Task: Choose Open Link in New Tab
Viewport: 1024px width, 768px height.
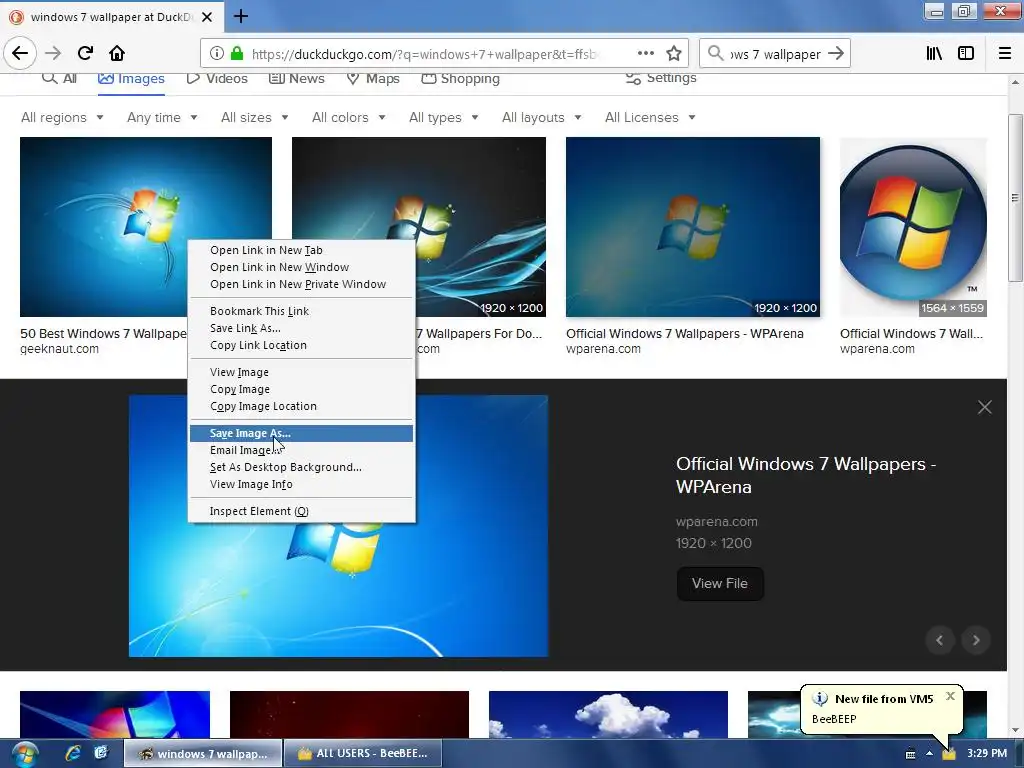Action: click(301, 250)
